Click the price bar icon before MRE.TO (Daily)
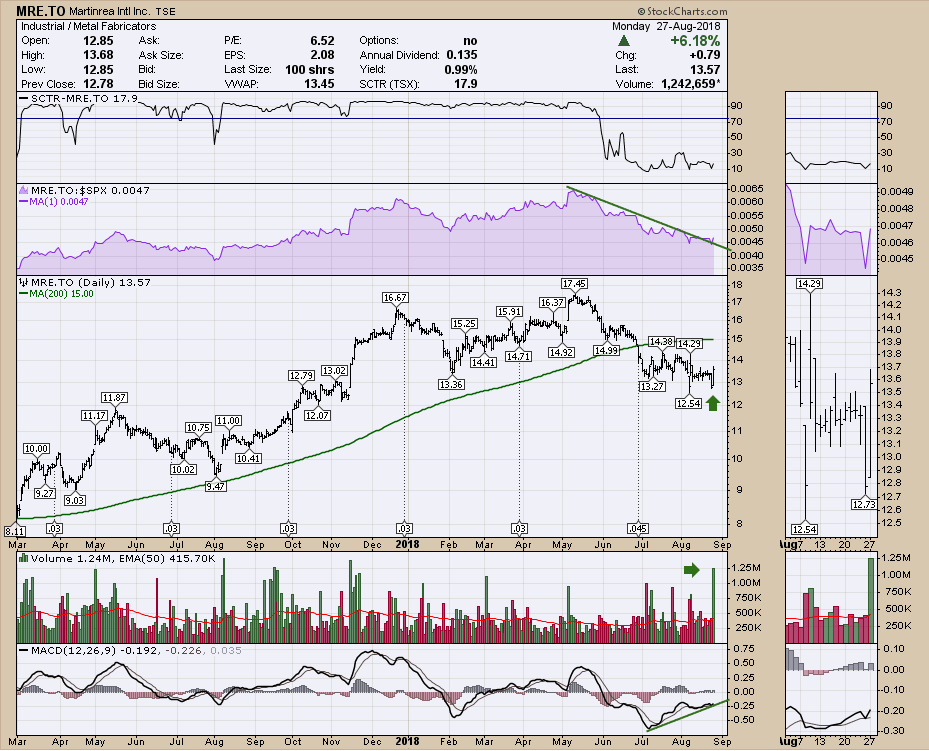Viewport: 929px width, 751px height. click(x=24, y=282)
